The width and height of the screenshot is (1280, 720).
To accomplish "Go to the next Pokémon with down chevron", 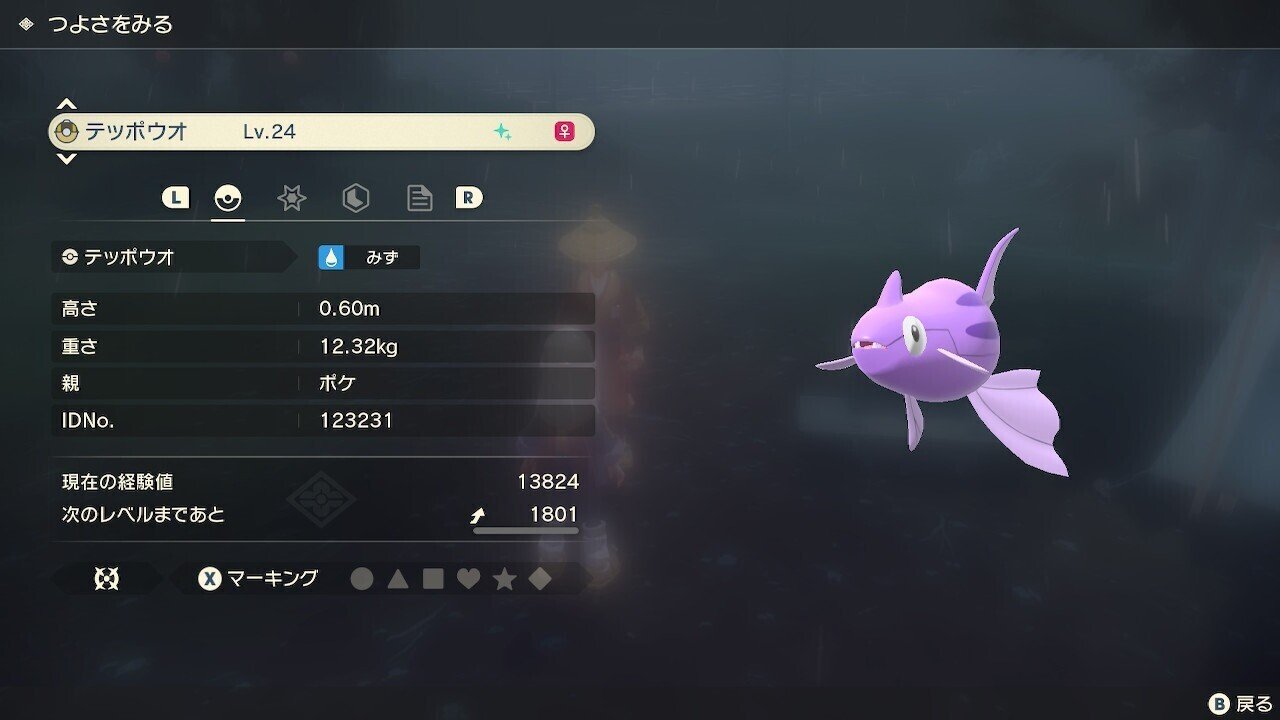I will 66,158.
